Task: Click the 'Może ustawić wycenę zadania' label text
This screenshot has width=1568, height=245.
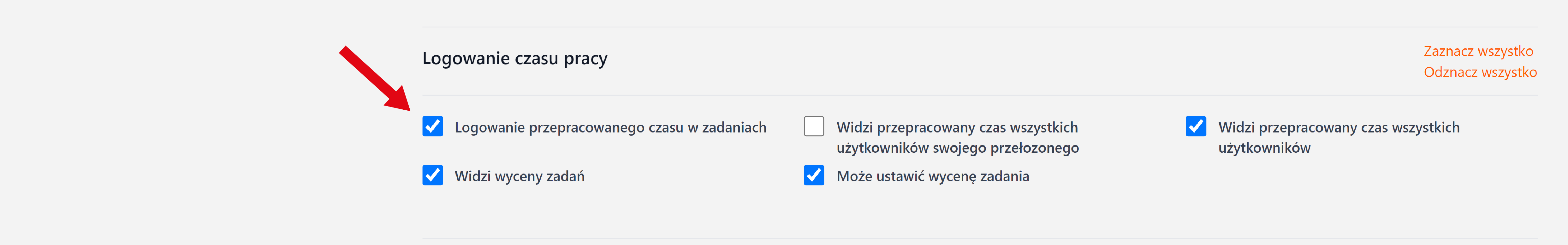Action: click(933, 176)
